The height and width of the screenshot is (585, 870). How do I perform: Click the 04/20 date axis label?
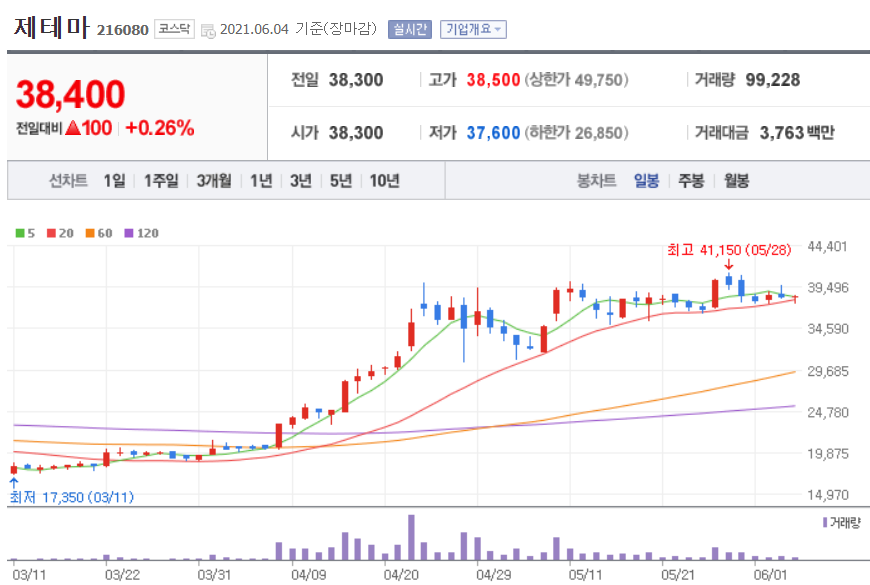pos(401,575)
